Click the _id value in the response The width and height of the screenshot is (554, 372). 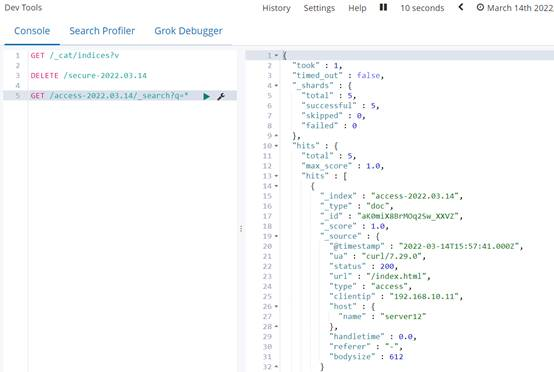pos(408,216)
